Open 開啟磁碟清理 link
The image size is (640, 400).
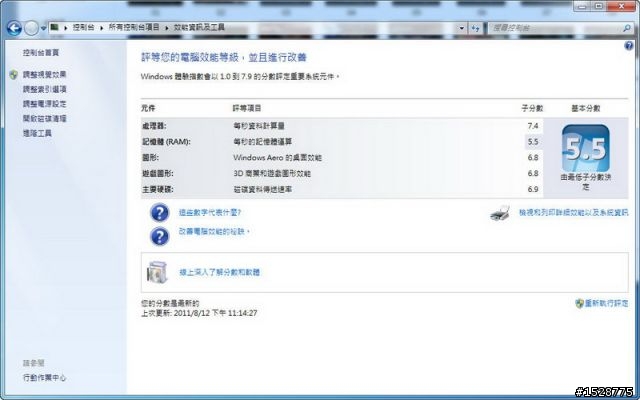44,119
